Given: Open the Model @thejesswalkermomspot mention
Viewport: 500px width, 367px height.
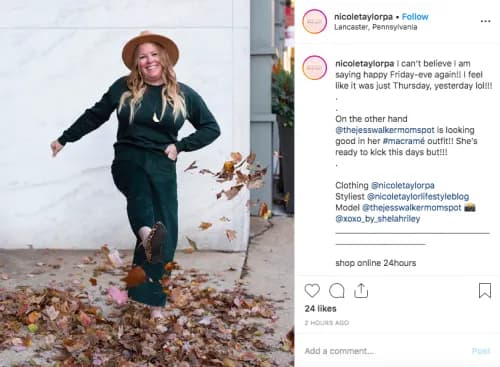Looking at the screenshot, I should [x=412, y=208].
